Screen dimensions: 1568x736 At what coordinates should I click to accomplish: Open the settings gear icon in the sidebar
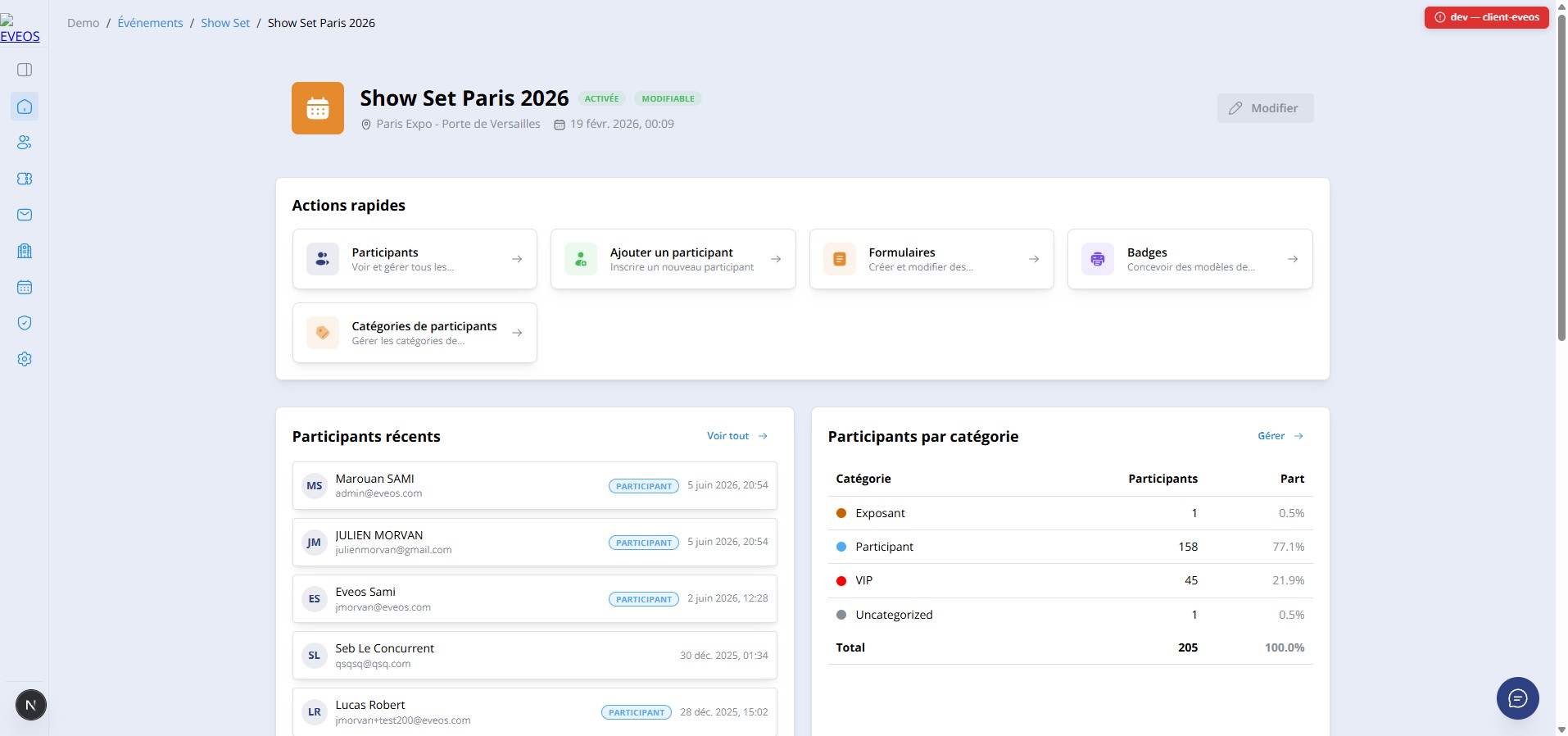tap(25, 359)
